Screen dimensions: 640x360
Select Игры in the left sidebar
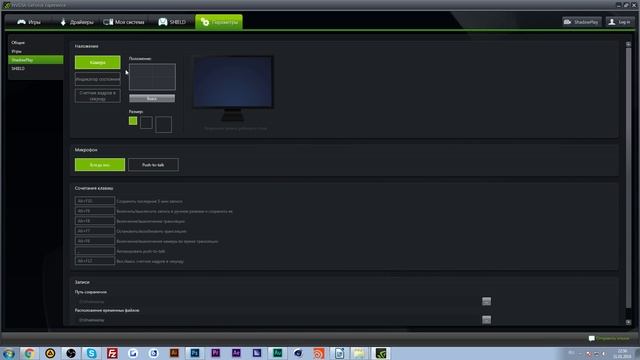pos(16,51)
